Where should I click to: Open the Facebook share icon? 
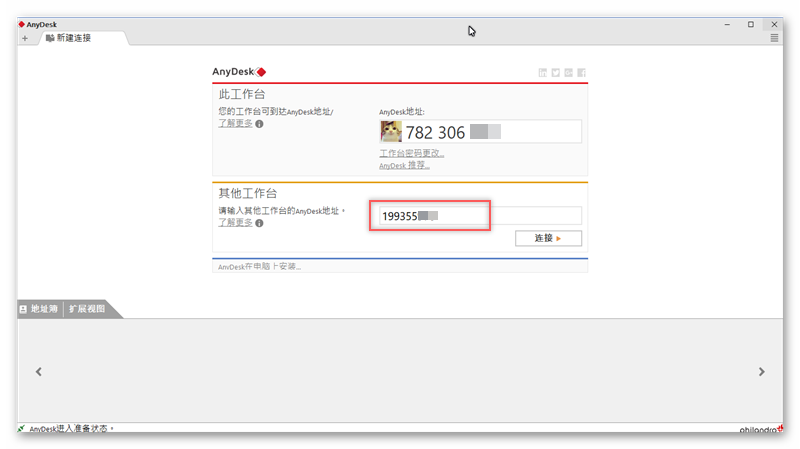click(x=581, y=72)
